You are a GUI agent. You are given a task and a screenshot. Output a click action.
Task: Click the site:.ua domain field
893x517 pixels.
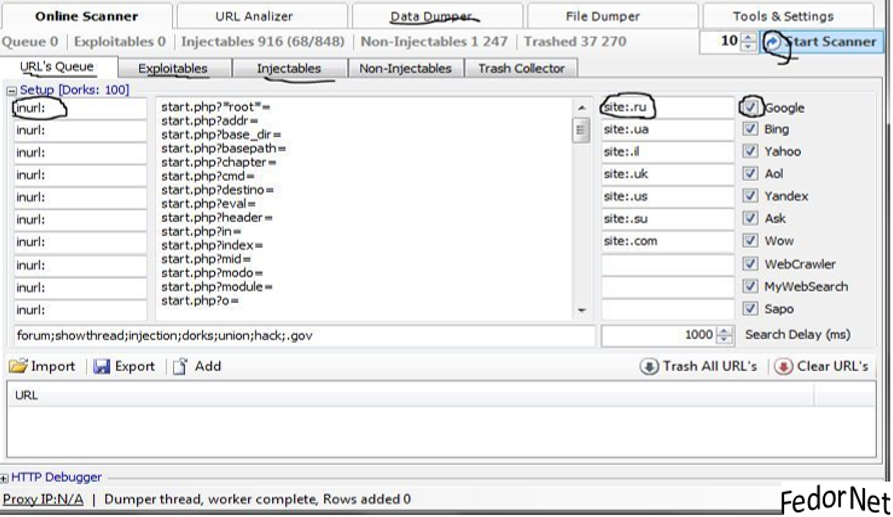(667, 129)
